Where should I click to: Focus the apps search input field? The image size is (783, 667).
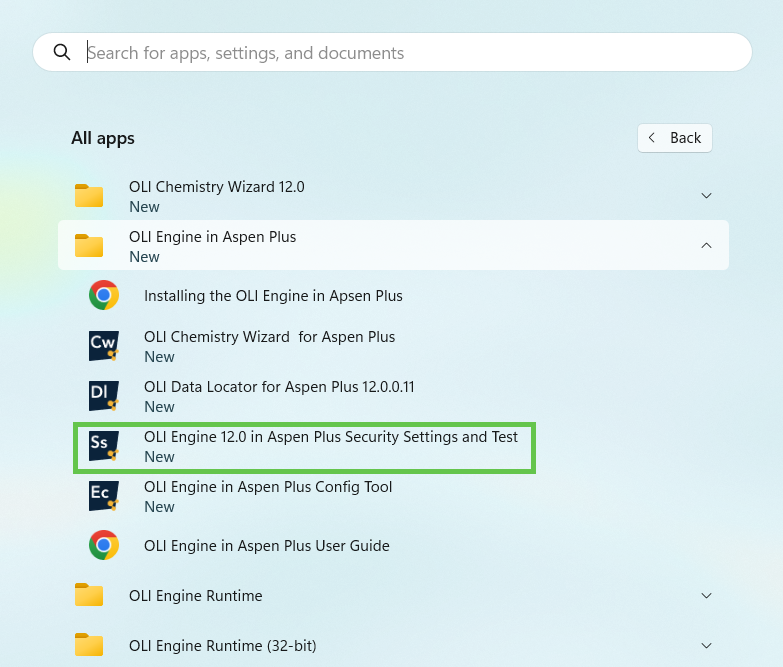[x=392, y=52]
